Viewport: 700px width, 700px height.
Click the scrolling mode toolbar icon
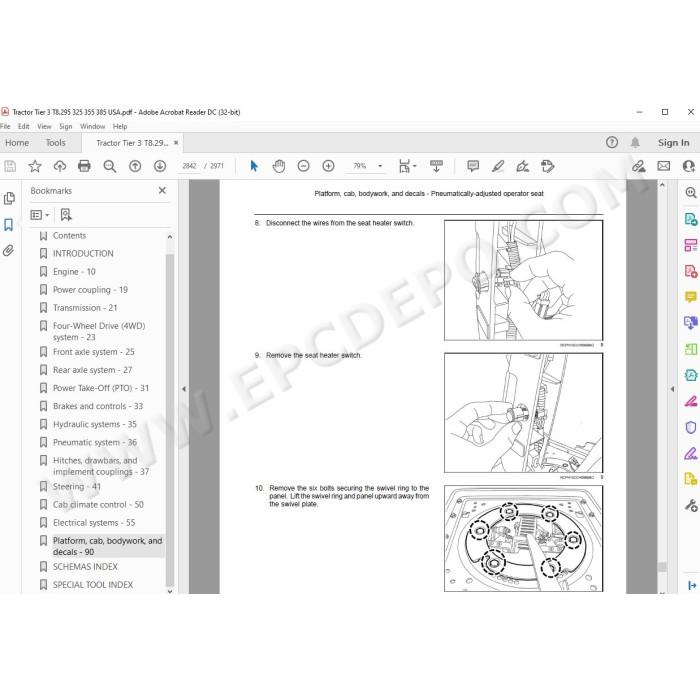tap(436, 167)
